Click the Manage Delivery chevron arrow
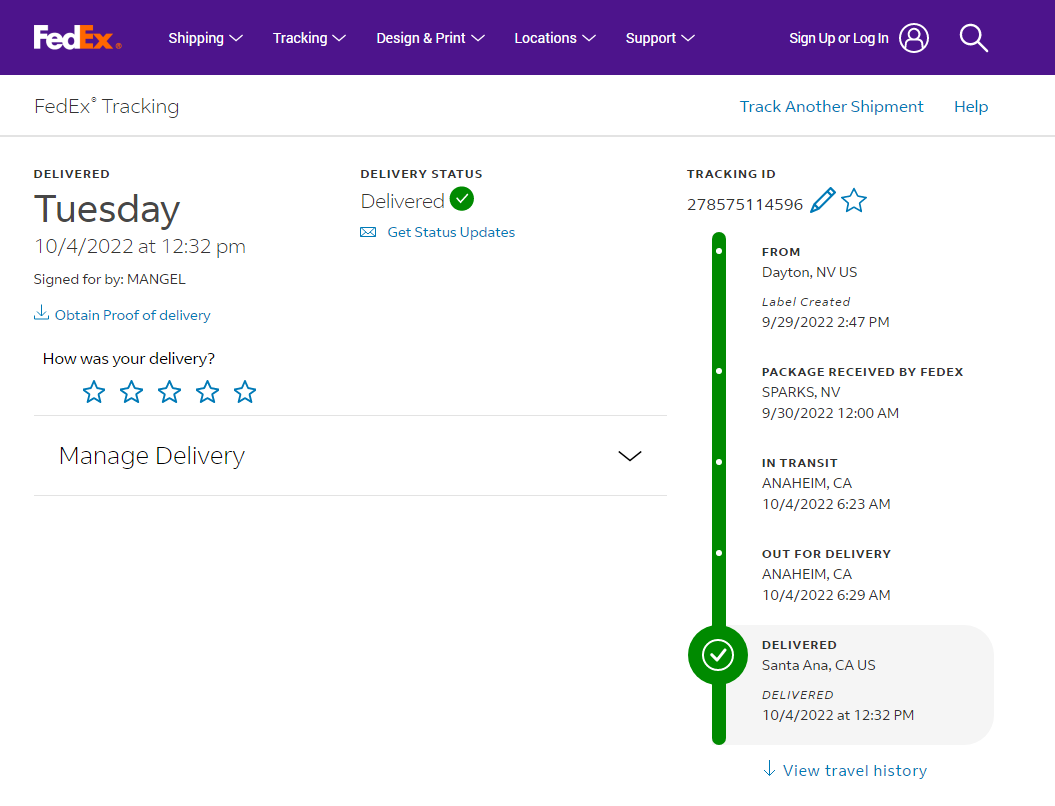This screenshot has height=806, width=1055. [630, 456]
